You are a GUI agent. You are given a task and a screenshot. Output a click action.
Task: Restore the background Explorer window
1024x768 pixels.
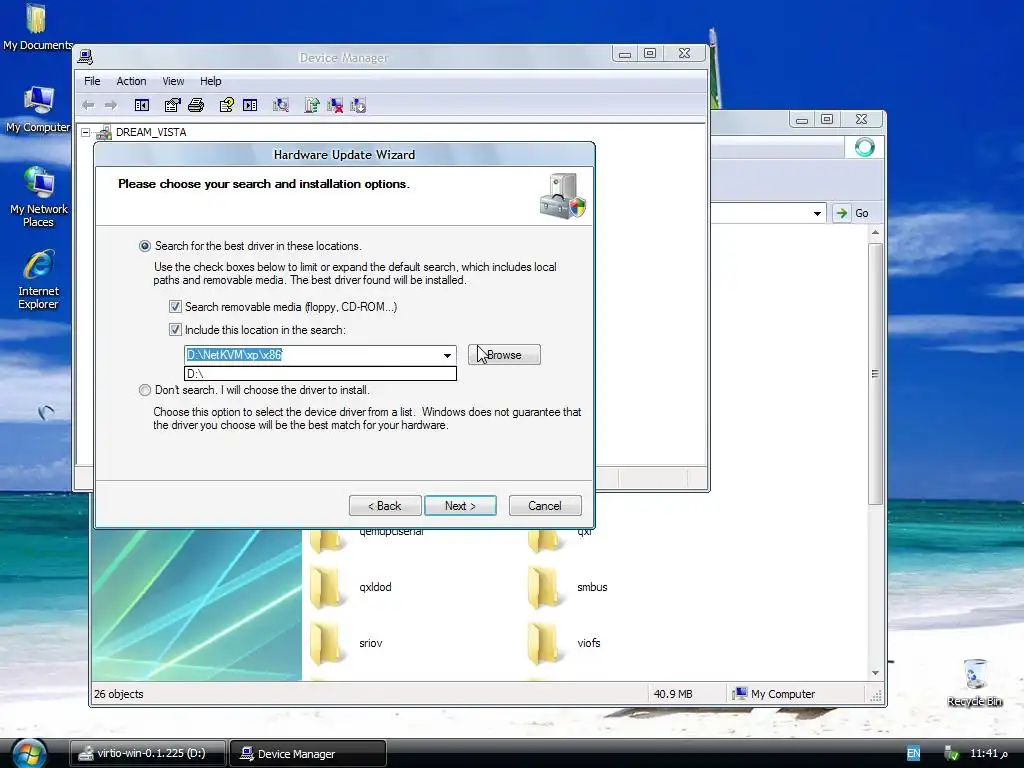pyautogui.click(x=827, y=119)
